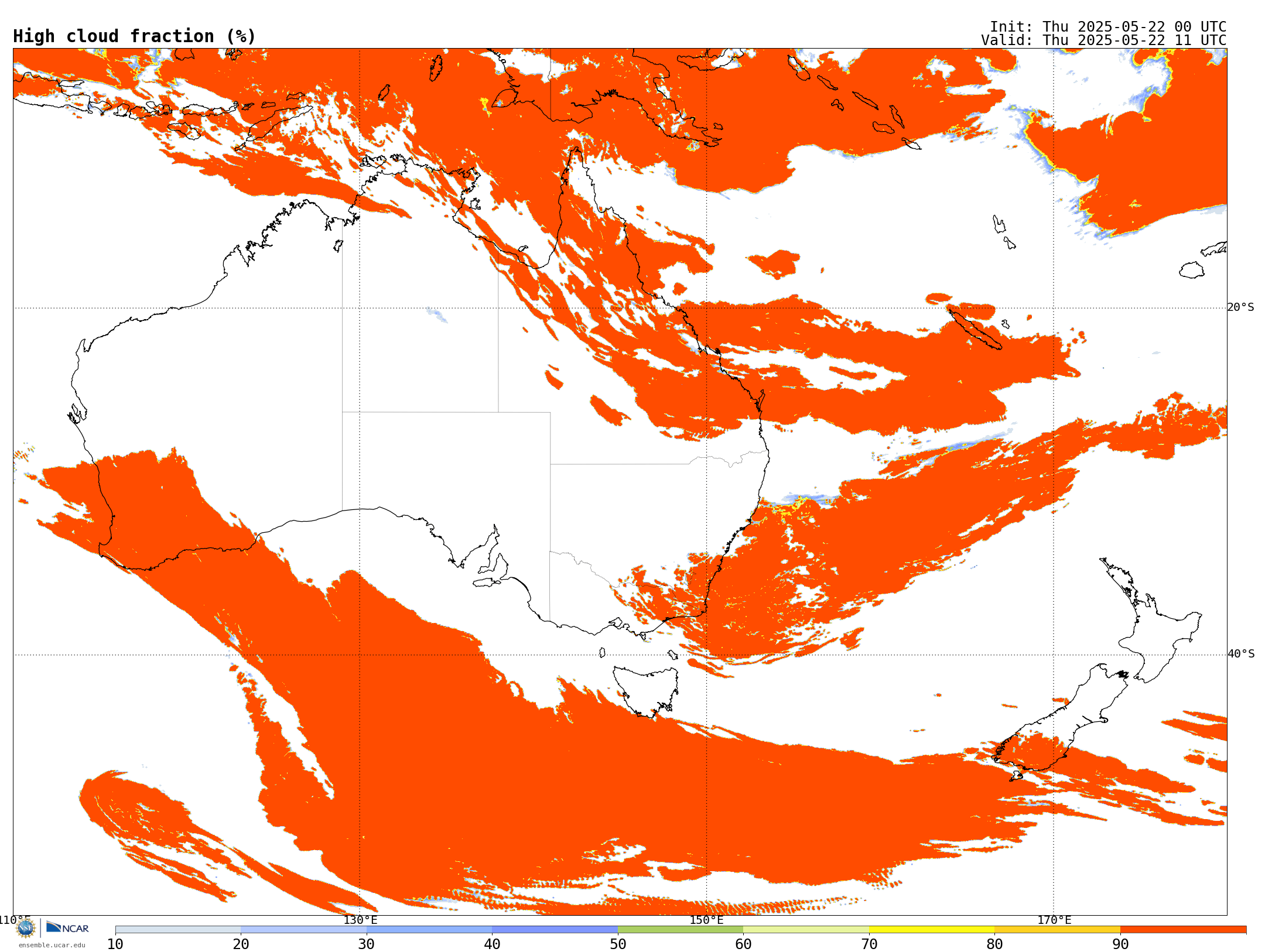Viewport: 1265px width, 952px height.
Task: Click the colorbar tick label 50
Action: [x=618, y=944]
